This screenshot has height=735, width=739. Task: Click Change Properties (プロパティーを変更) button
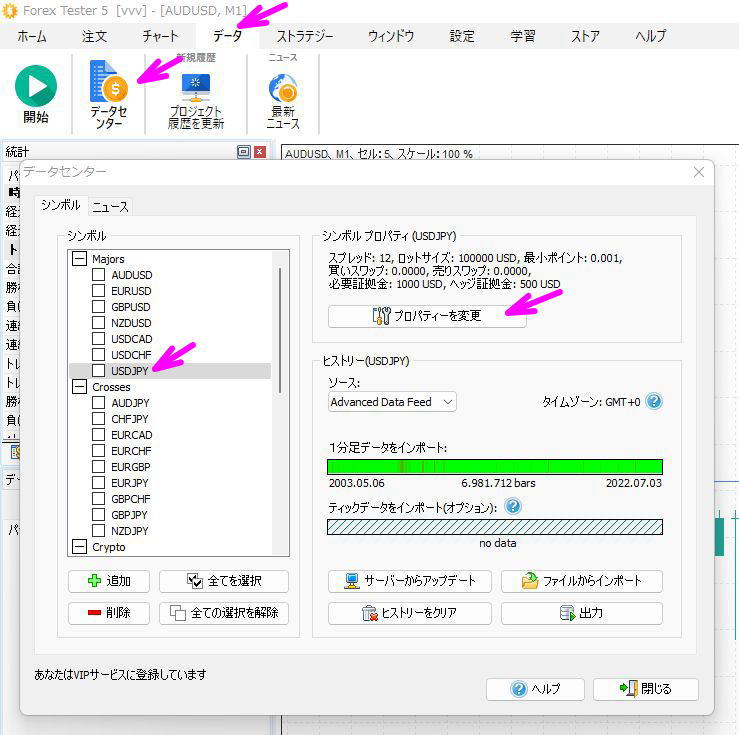pyautogui.click(x=427, y=315)
